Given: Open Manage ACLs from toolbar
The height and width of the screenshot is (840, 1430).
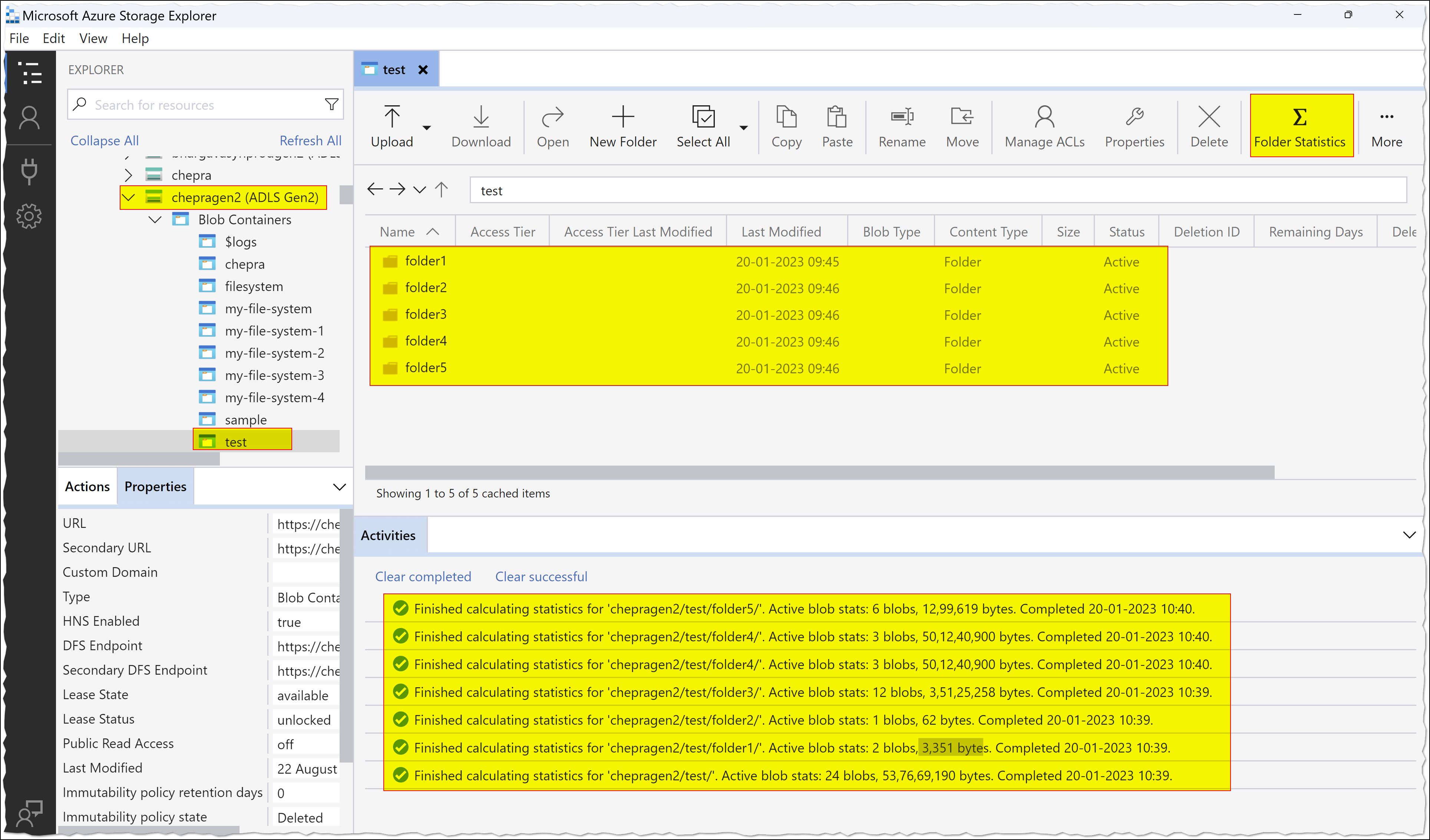Looking at the screenshot, I should (1044, 126).
